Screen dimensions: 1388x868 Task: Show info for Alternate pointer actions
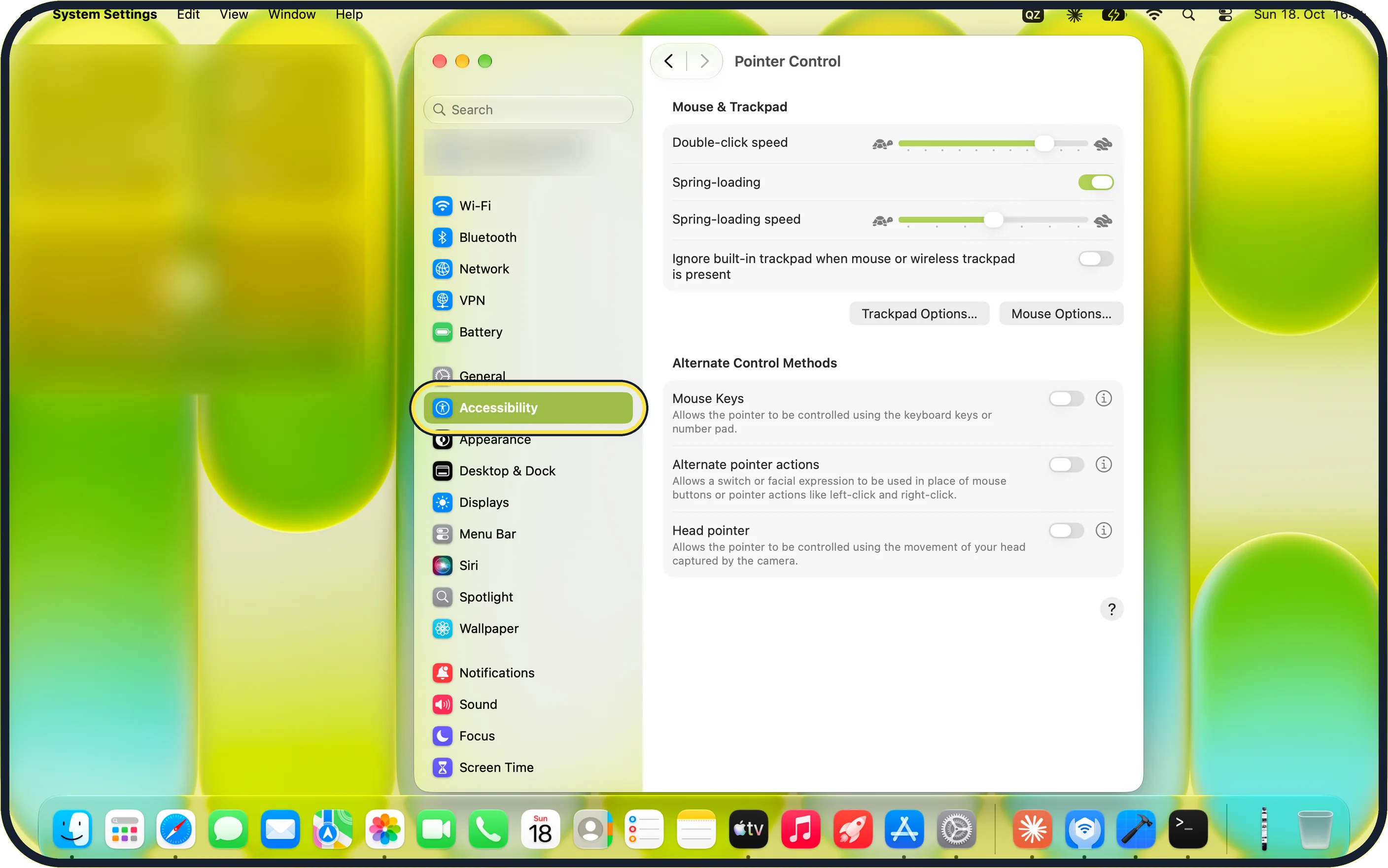(1103, 465)
